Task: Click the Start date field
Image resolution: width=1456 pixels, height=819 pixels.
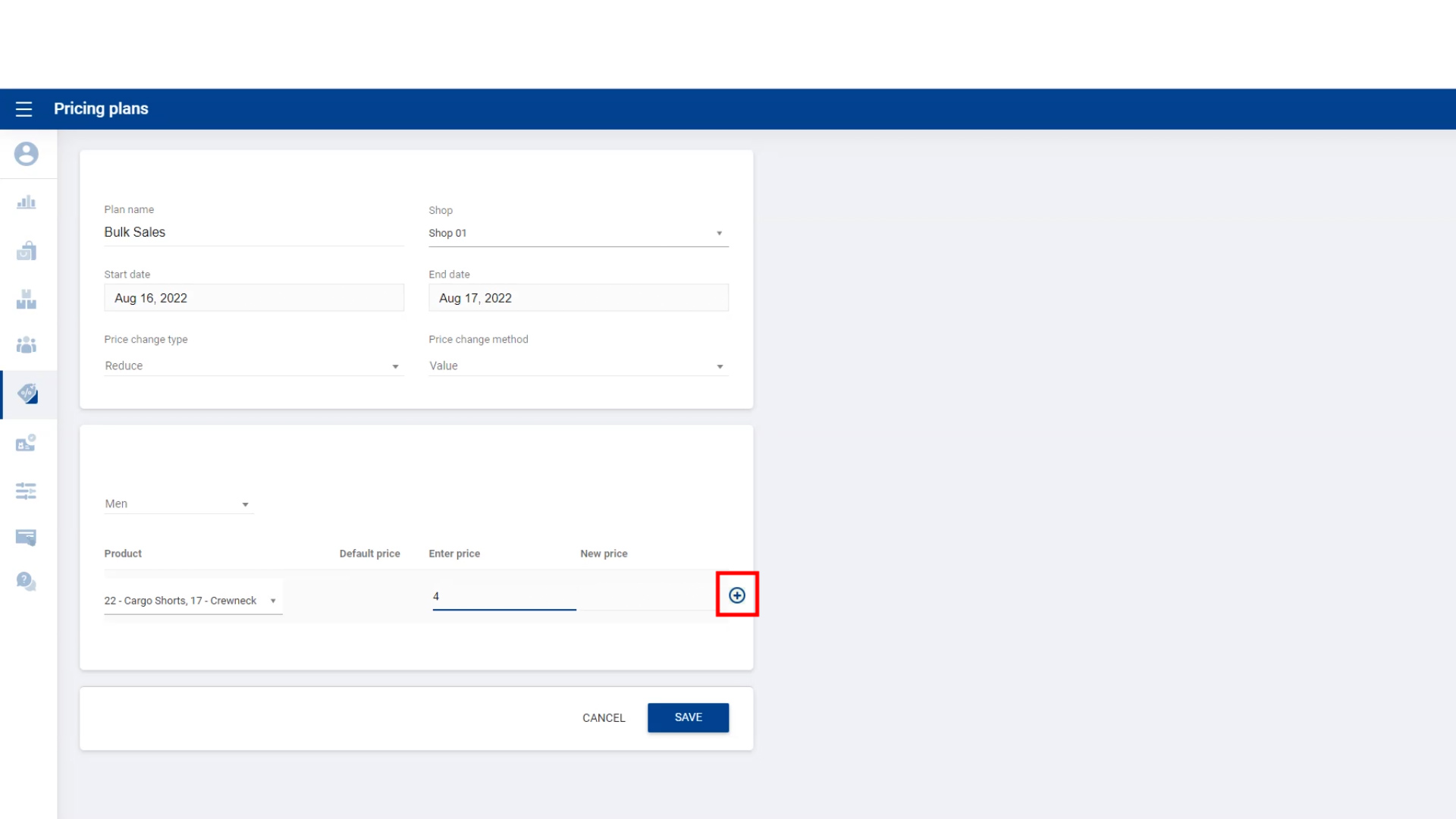Action: pyautogui.click(x=253, y=298)
